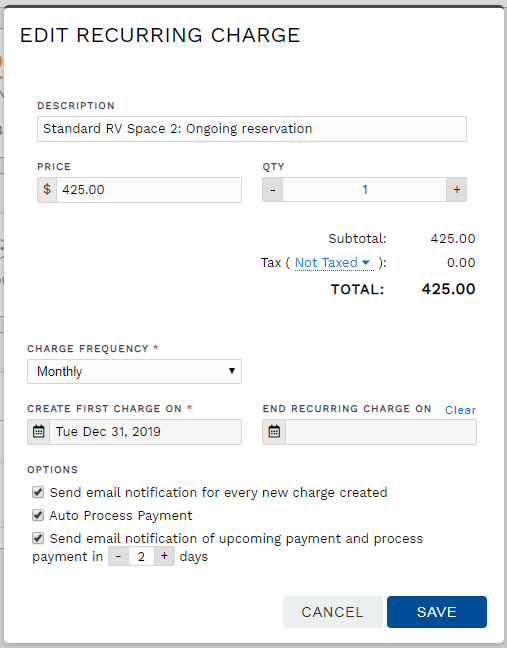The image size is (507, 648).
Task: Open the Not Taxed tax dropdown
Action: [x=334, y=263]
